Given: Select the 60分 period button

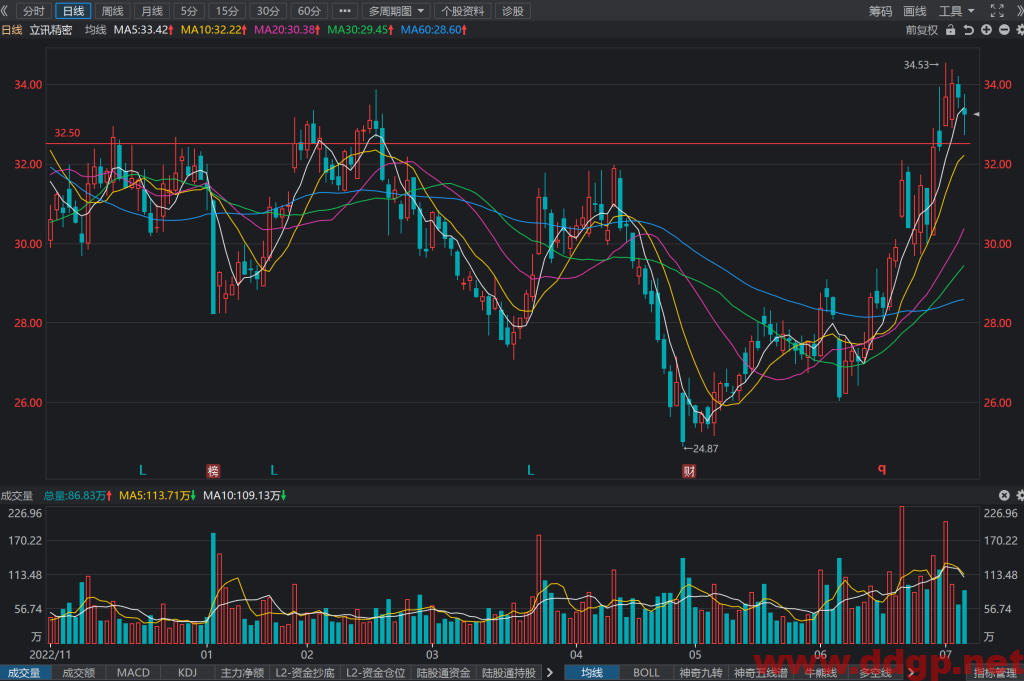Looking at the screenshot, I should click(x=309, y=11).
